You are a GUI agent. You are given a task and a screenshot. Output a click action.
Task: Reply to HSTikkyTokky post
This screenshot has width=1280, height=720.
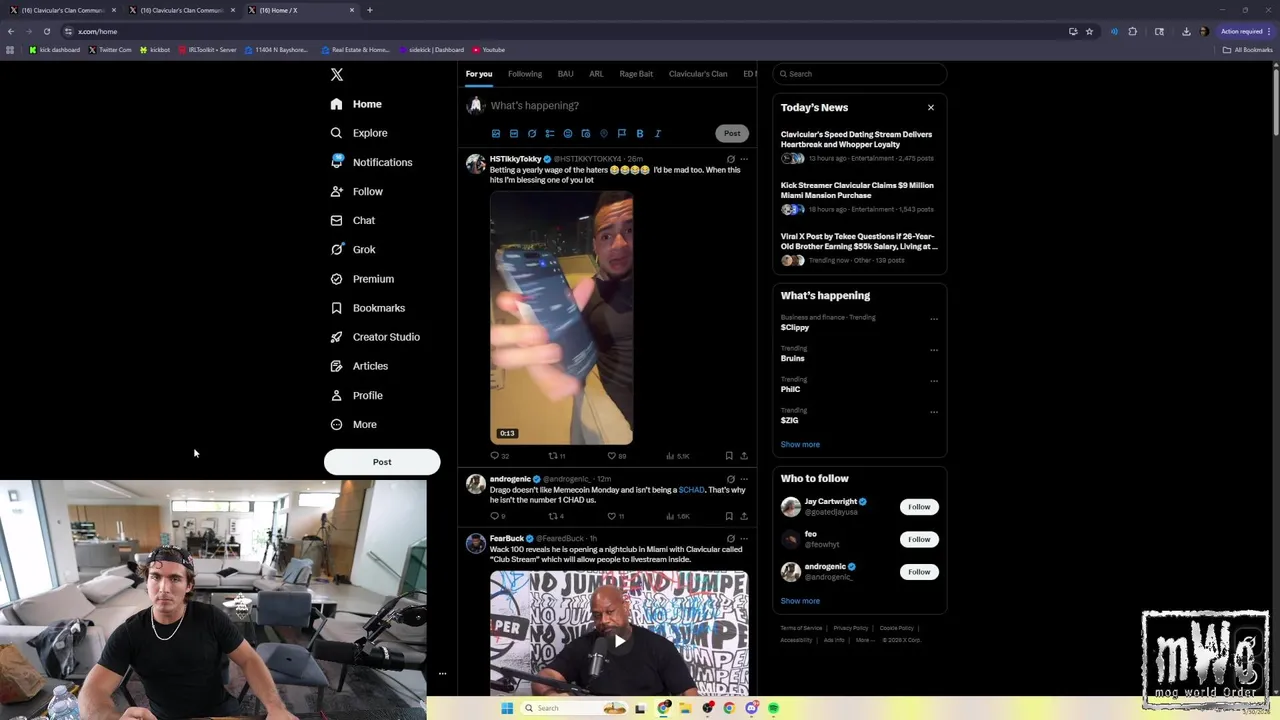click(494, 456)
